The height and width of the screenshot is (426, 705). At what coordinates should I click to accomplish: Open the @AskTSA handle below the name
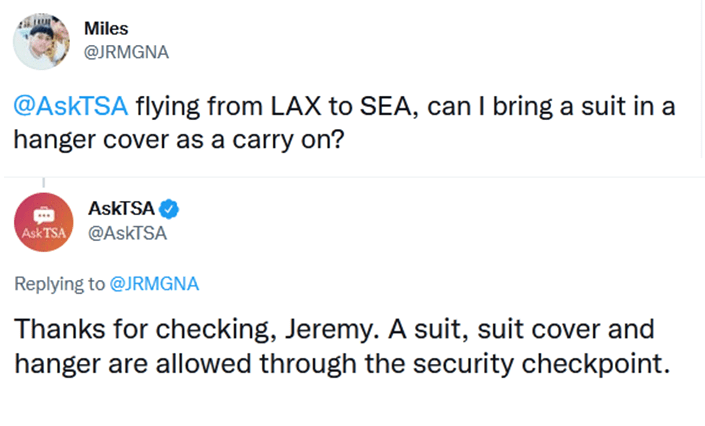pos(127,234)
